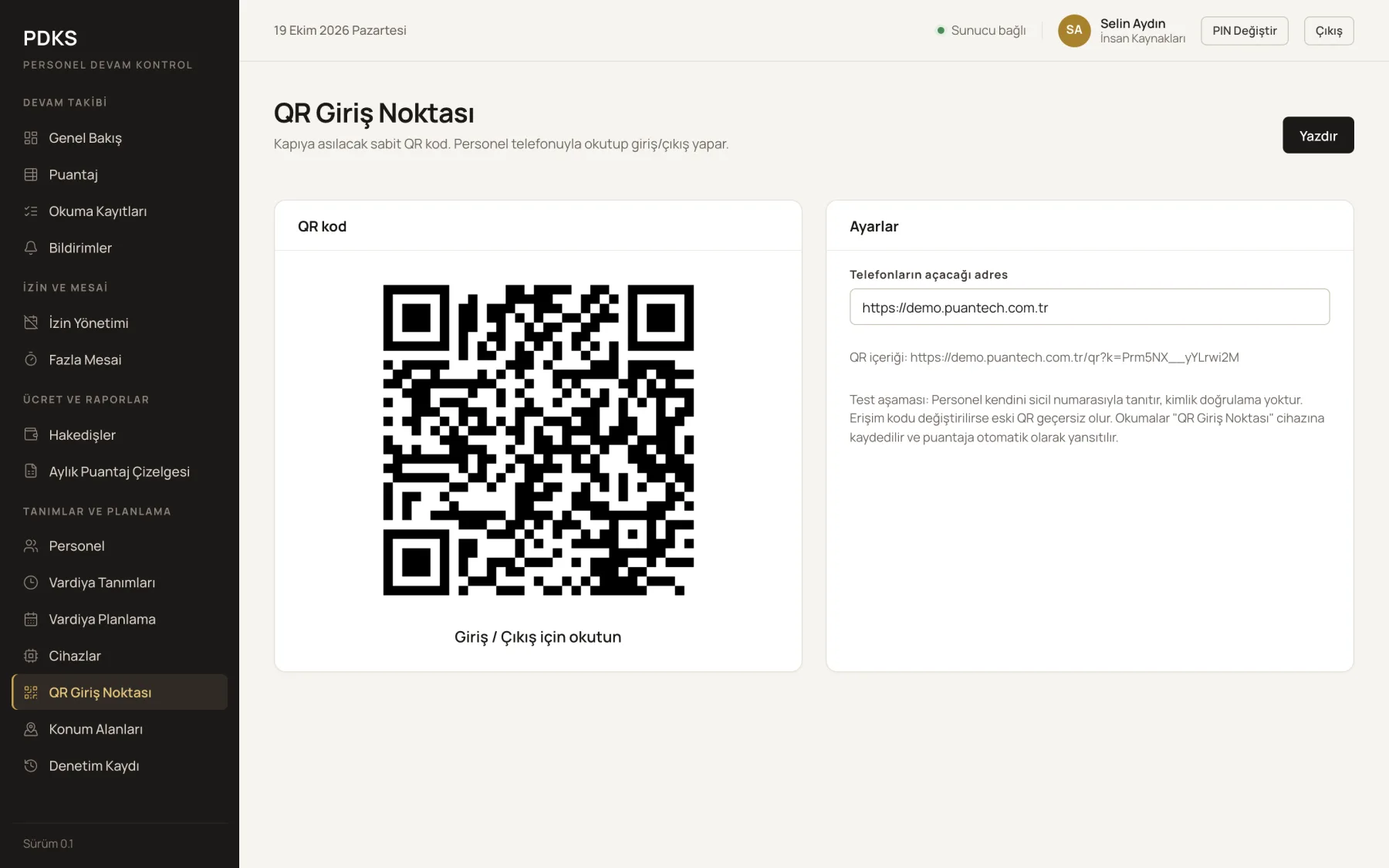The height and width of the screenshot is (868, 1389).
Task: Click the Yazdır print button
Action: [1318, 135]
